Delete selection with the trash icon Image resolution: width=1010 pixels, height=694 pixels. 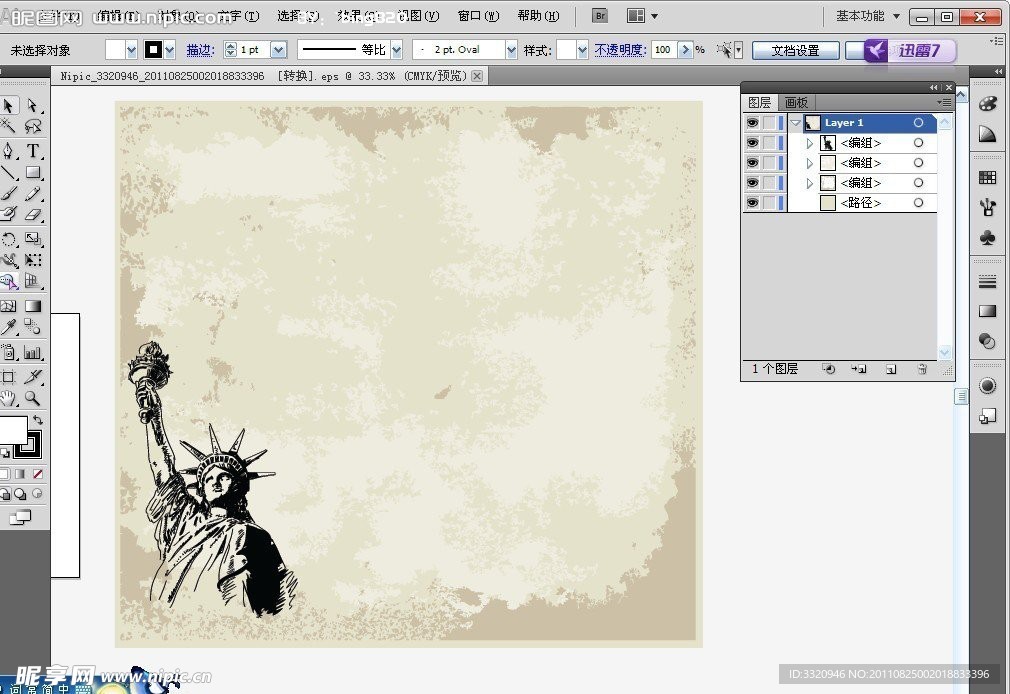click(922, 369)
